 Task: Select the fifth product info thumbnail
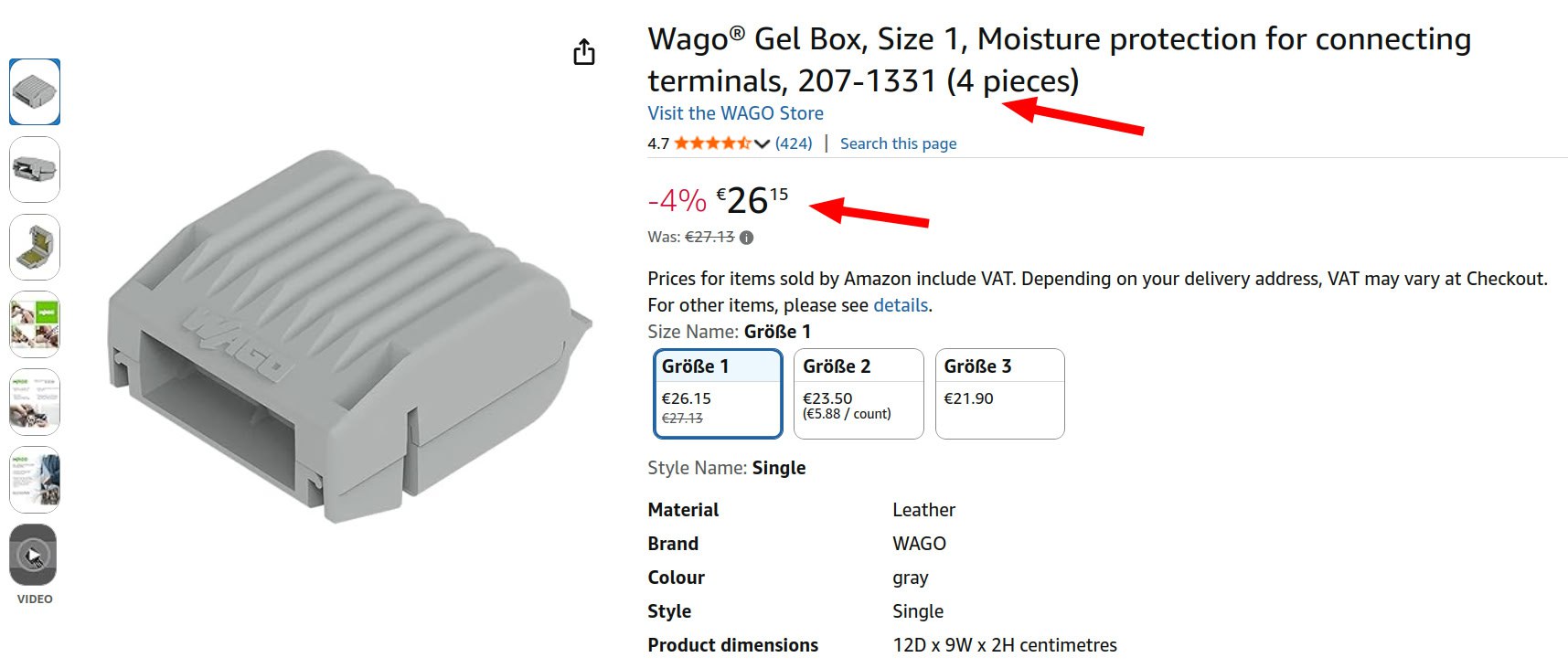[x=35, y=402]
